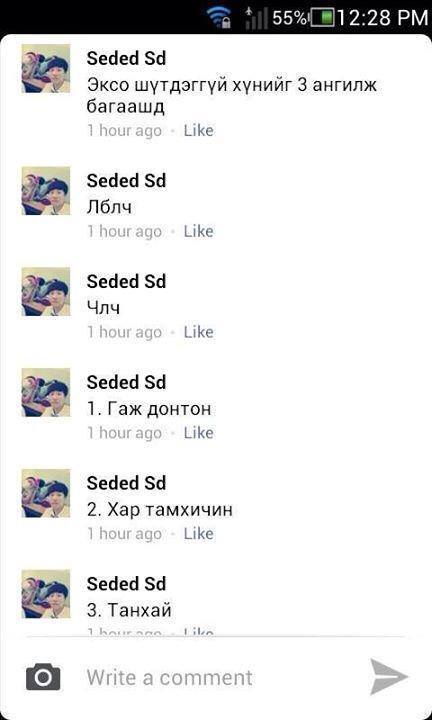432x720 pixels.
Task: Open avatar beside Лблч comment
Action: pos(46,191)
